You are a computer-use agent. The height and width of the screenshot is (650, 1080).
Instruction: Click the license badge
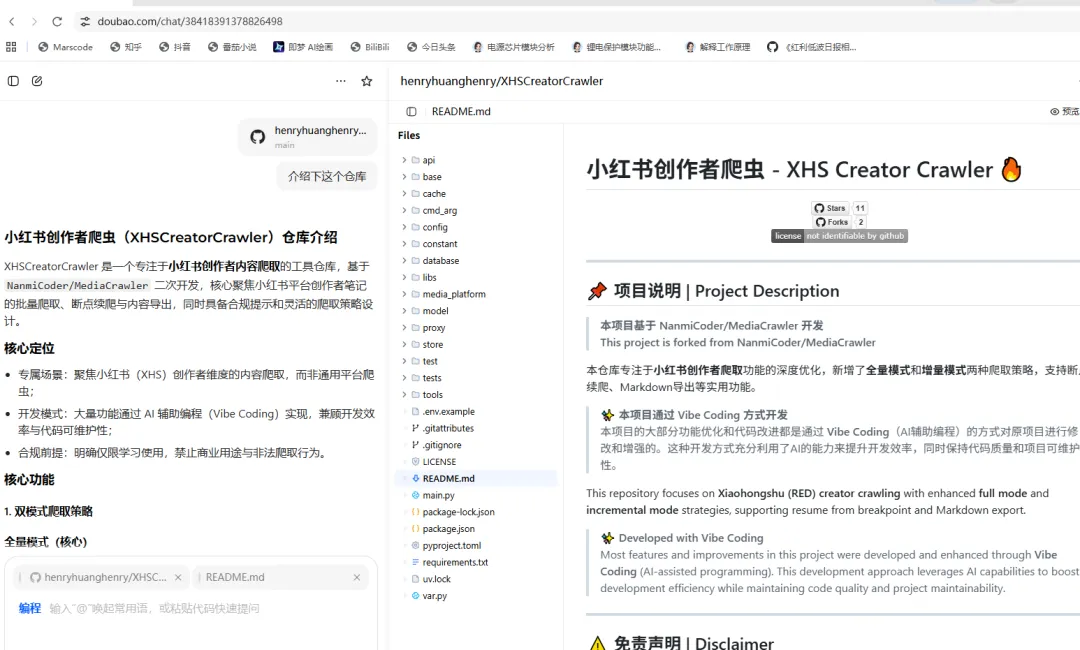[839, 236]
